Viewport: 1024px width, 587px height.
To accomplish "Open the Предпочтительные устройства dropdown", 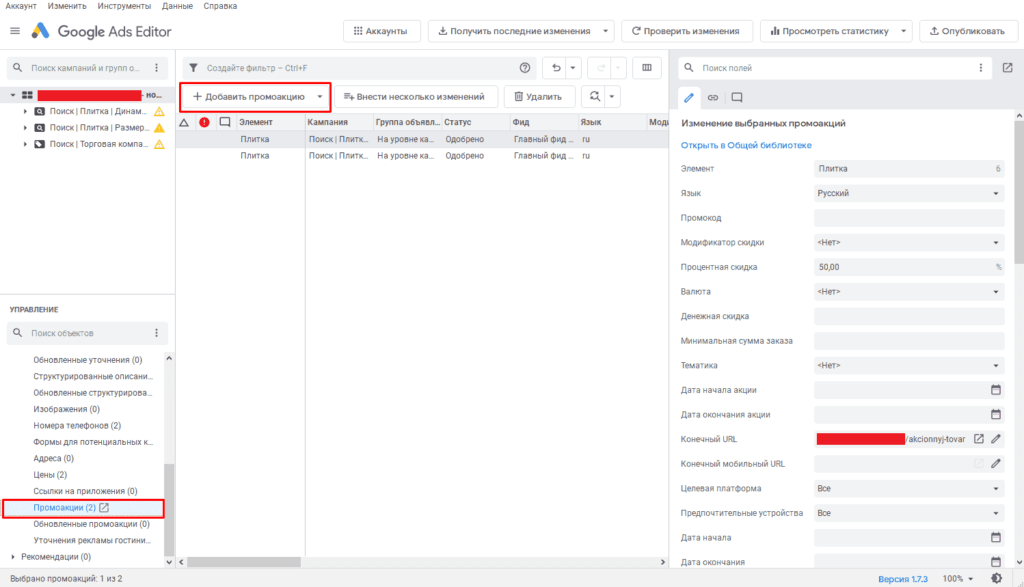I will [x=908, y=513].
